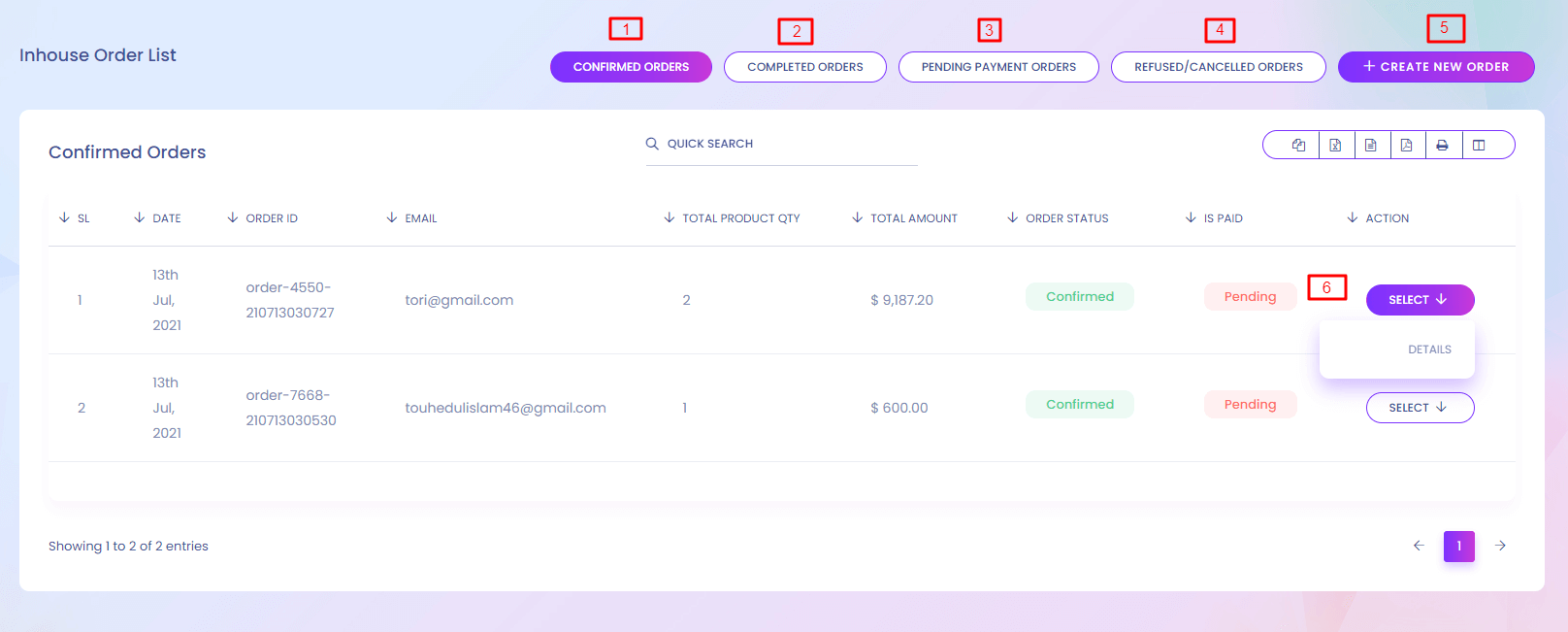The image size is (1568, 632).
Task: Choose Details from the action menu
Action: pos(1429,349)
